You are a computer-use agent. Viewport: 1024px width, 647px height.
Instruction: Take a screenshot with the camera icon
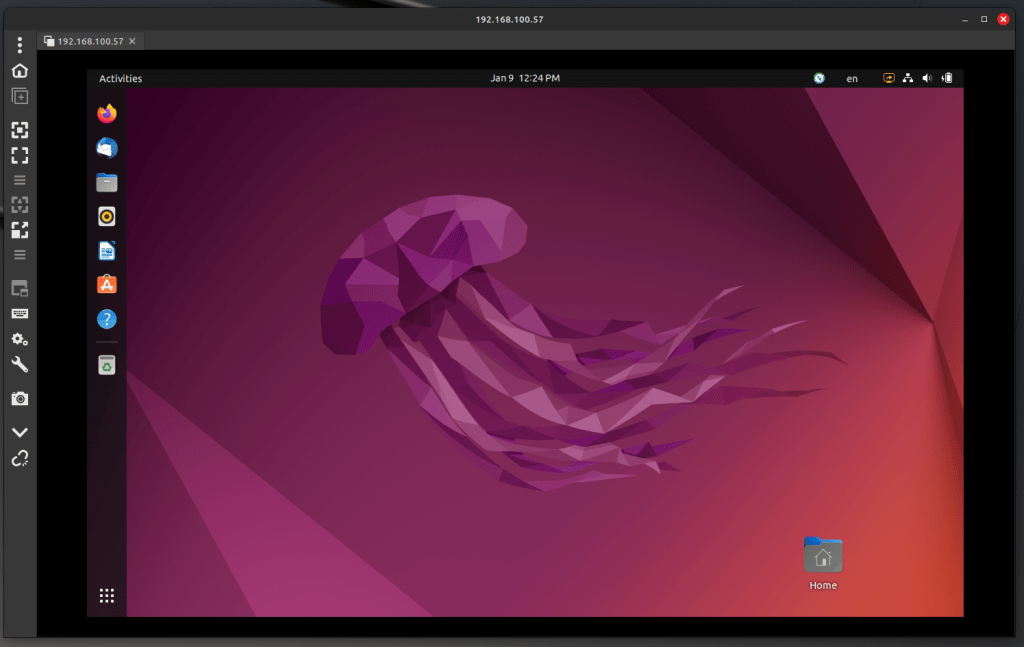click(x=19, y=398)
